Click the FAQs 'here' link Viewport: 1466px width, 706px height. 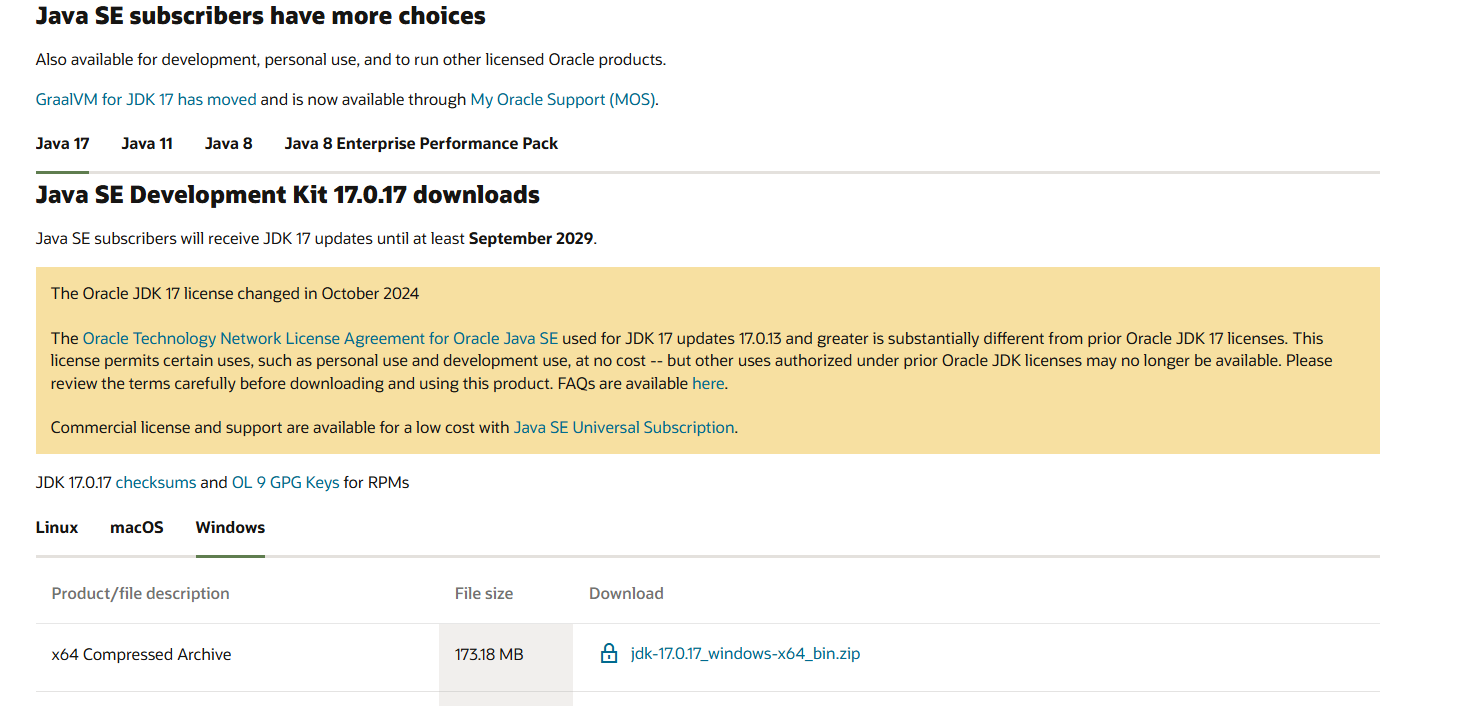click(708, 383)
